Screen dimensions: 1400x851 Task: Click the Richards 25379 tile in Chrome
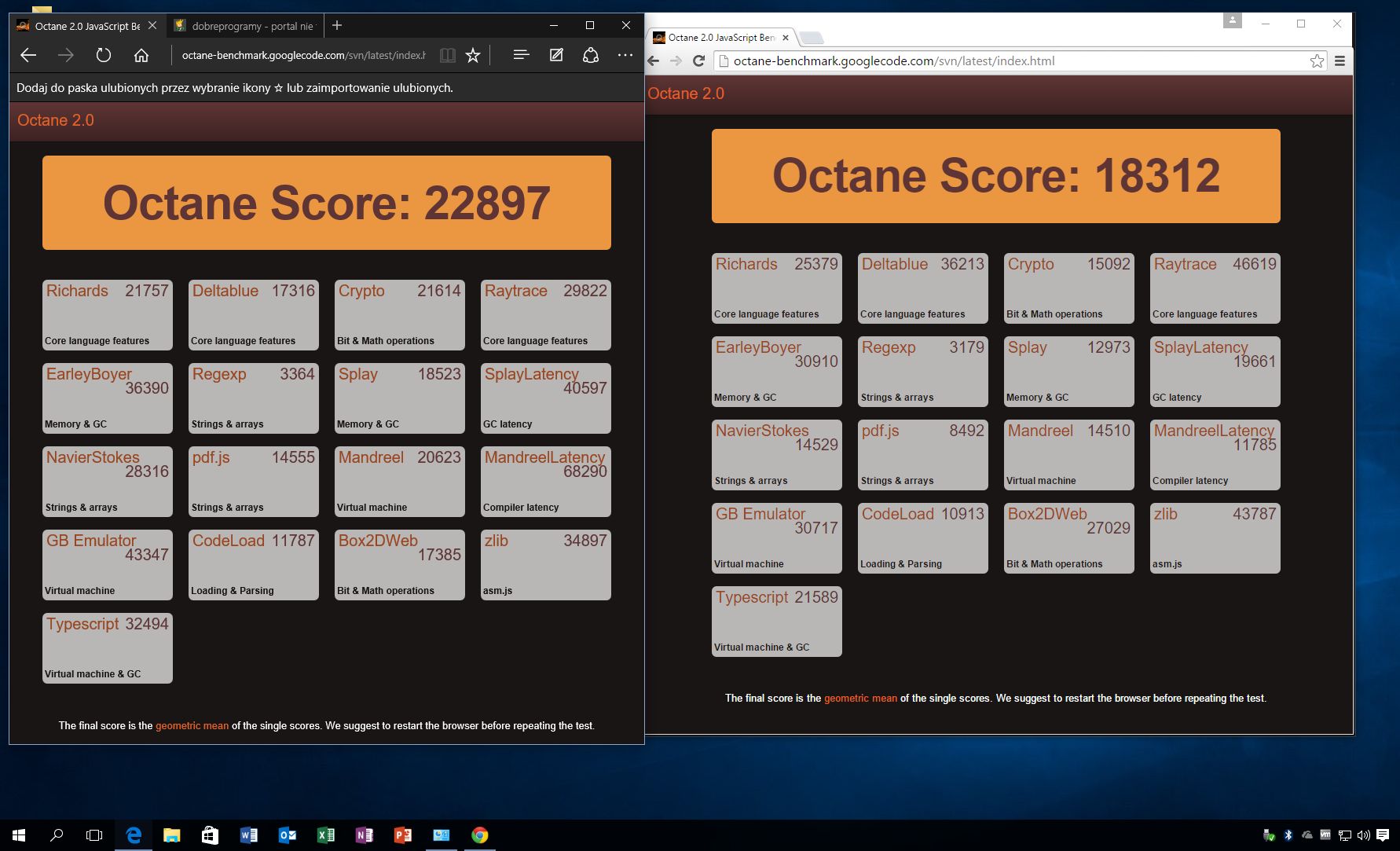777,288
